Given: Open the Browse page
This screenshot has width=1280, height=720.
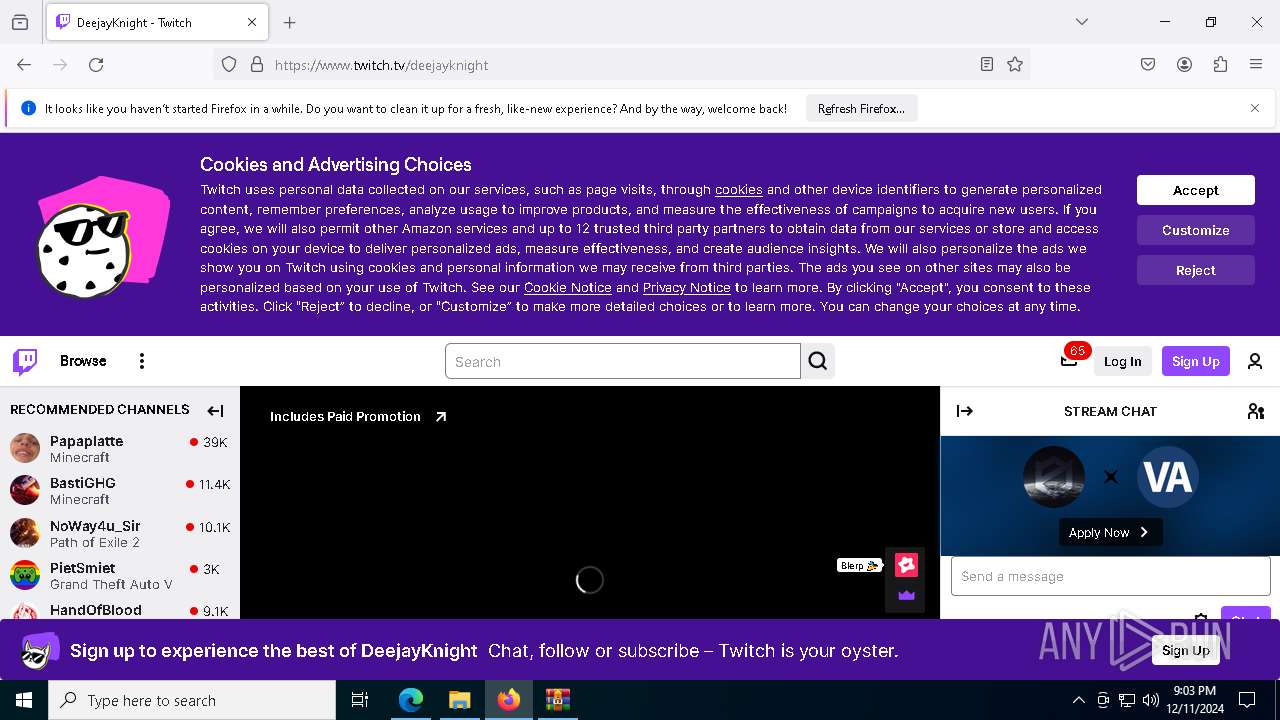Looking at the screenshot, I should (x=83, y=361).
